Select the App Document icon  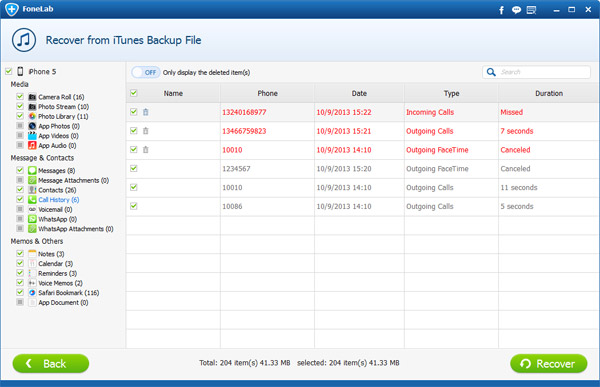(x=32, y=302)
